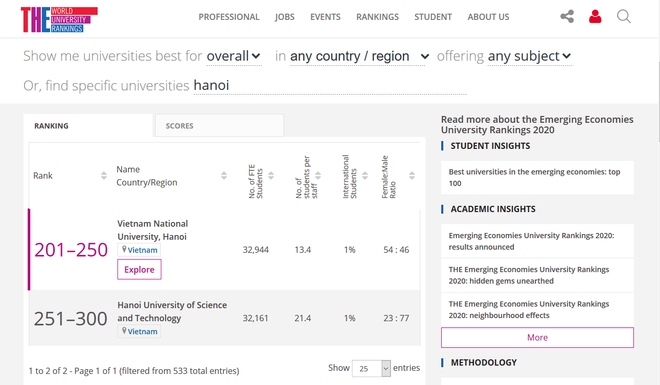Click the METHODOLOGY heading
The image size is (660, 385).
pyautogui.click(x=484, y=363)
